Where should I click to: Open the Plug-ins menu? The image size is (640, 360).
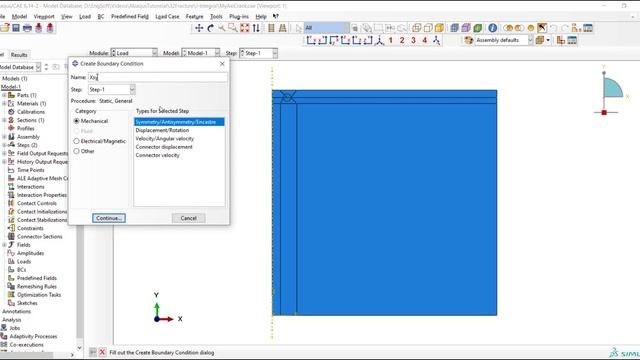point(239,16)
